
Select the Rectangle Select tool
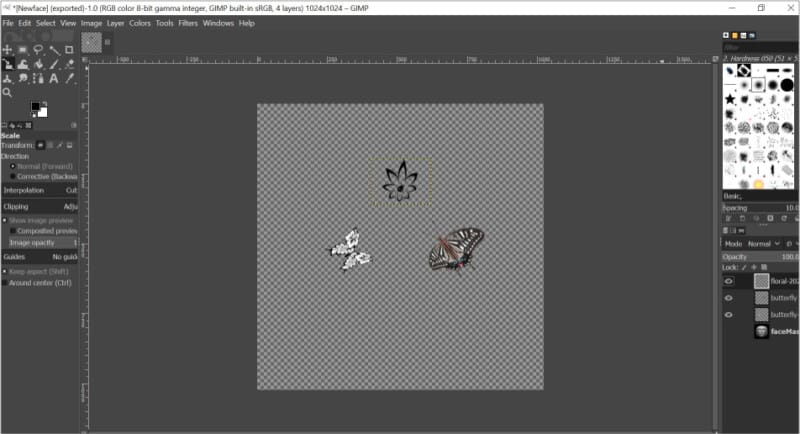tap(22, 49)
